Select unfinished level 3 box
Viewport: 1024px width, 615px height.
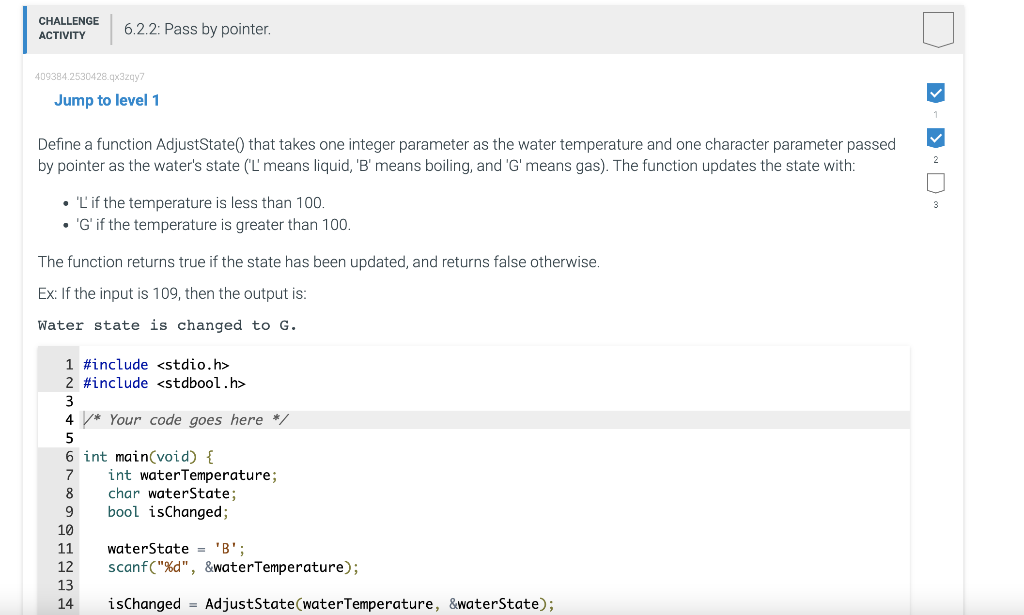(935, 183)
